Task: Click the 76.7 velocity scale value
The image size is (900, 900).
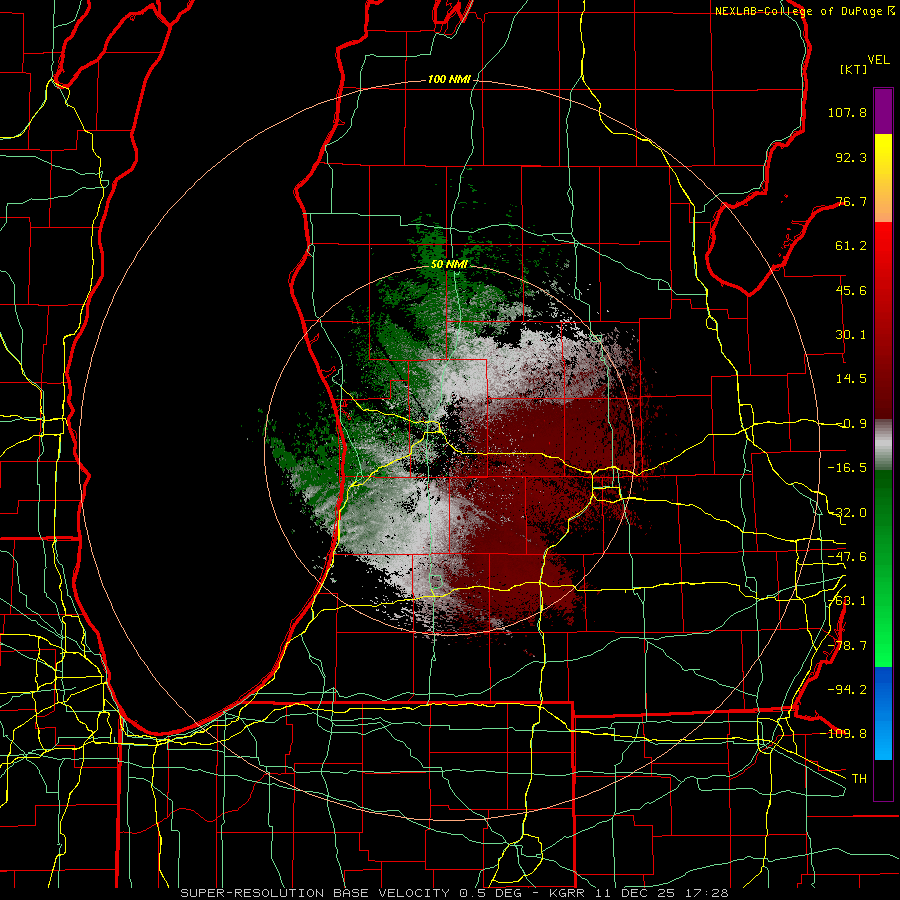Action: click(851, 201)
